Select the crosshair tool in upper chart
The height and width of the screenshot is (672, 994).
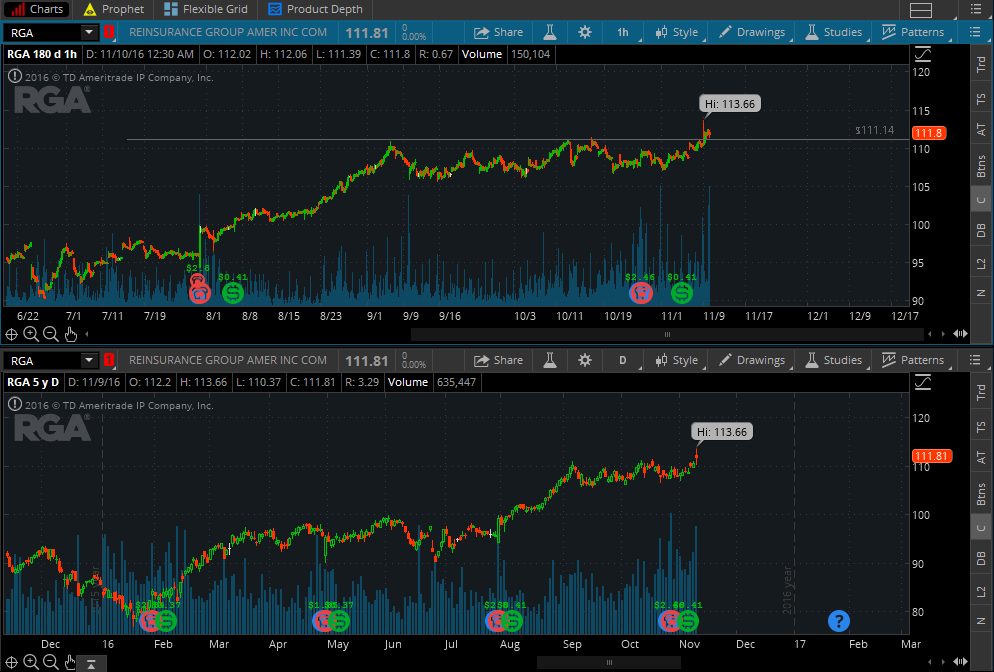click(x=11, y=334)
